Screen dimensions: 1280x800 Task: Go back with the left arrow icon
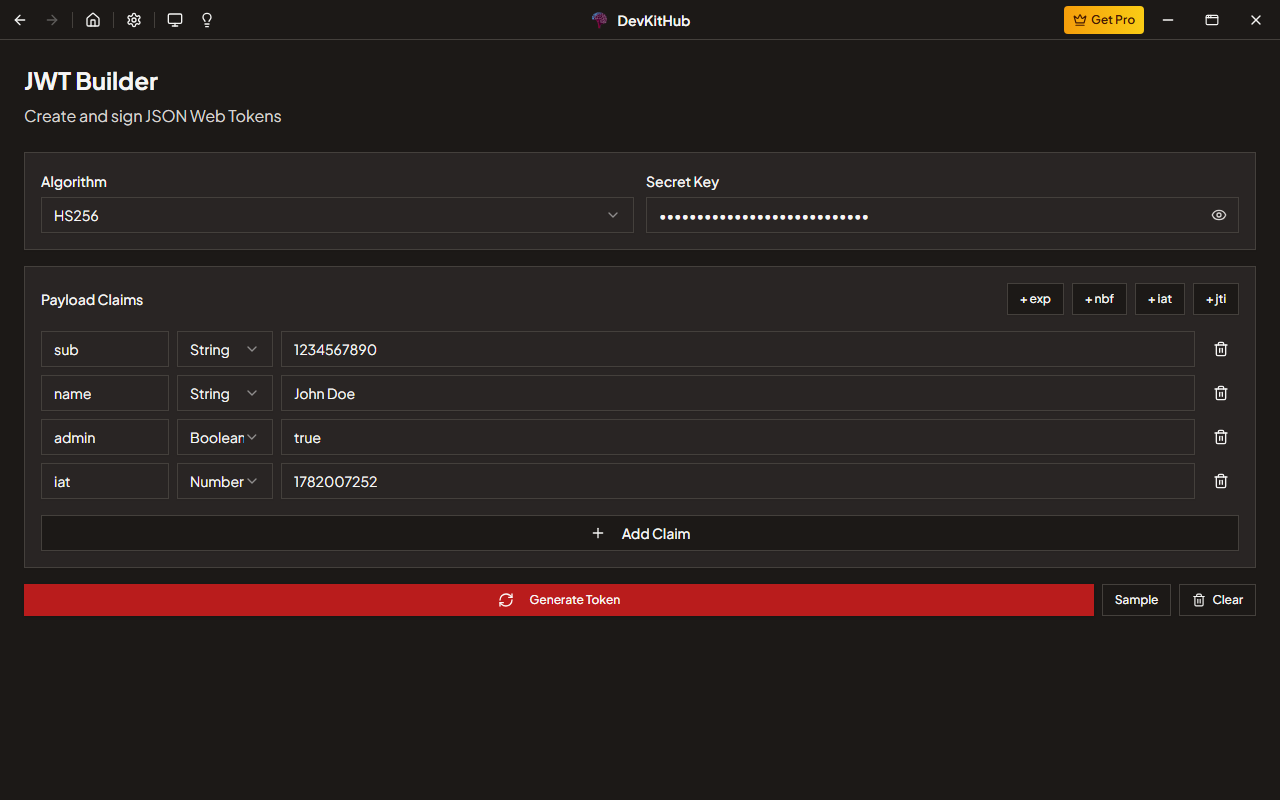20,20
